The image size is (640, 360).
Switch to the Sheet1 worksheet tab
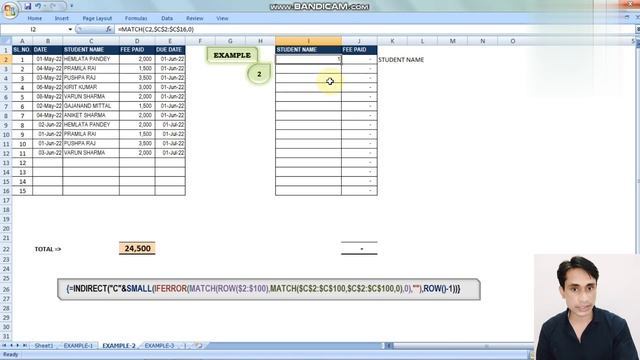tap(44, 346)
